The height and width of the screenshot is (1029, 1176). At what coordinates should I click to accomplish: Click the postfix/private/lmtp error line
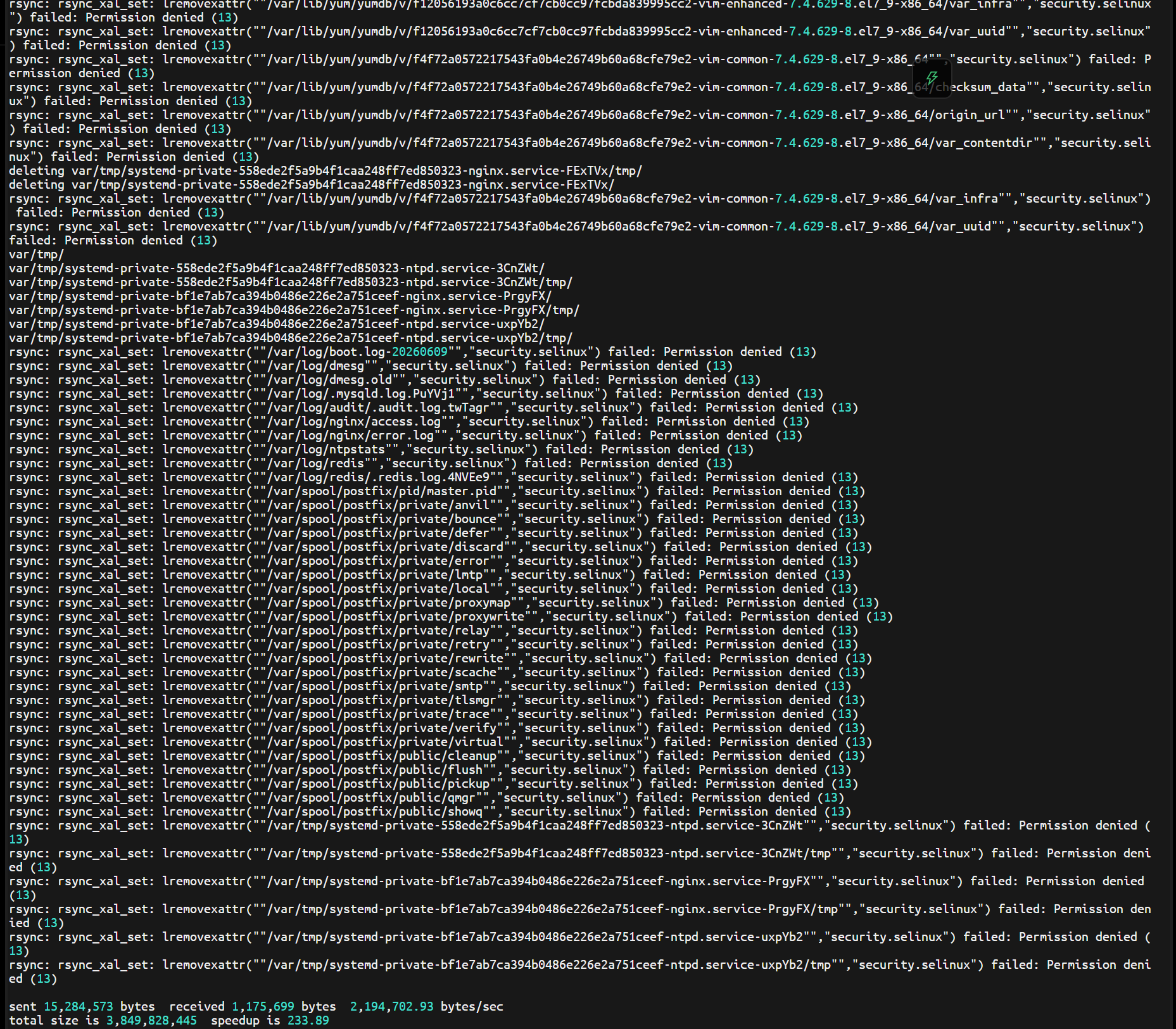click(x=430, y=575)
